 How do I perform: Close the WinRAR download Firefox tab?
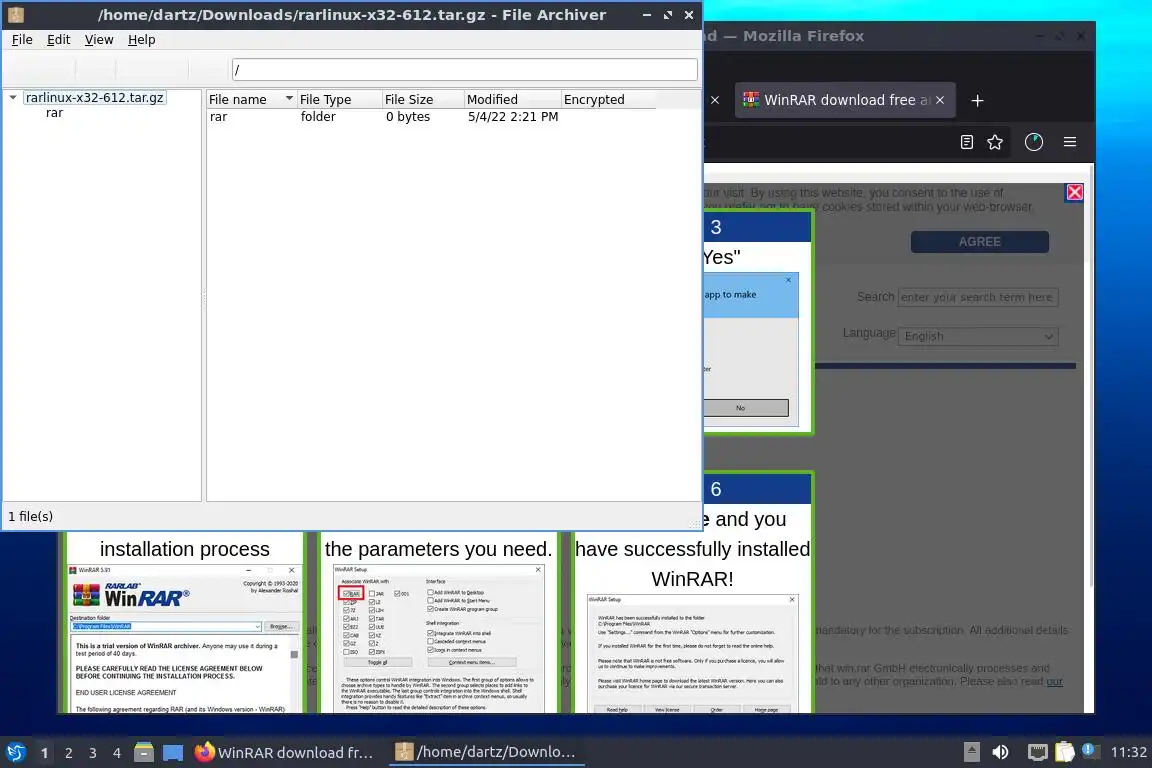pos(940,100)
